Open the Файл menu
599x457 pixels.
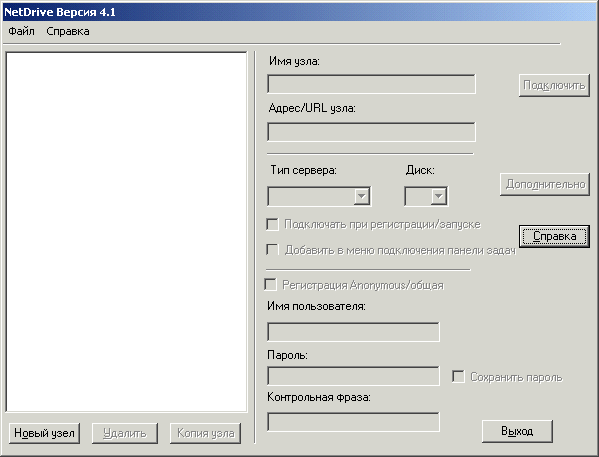[x=21, y=31]
